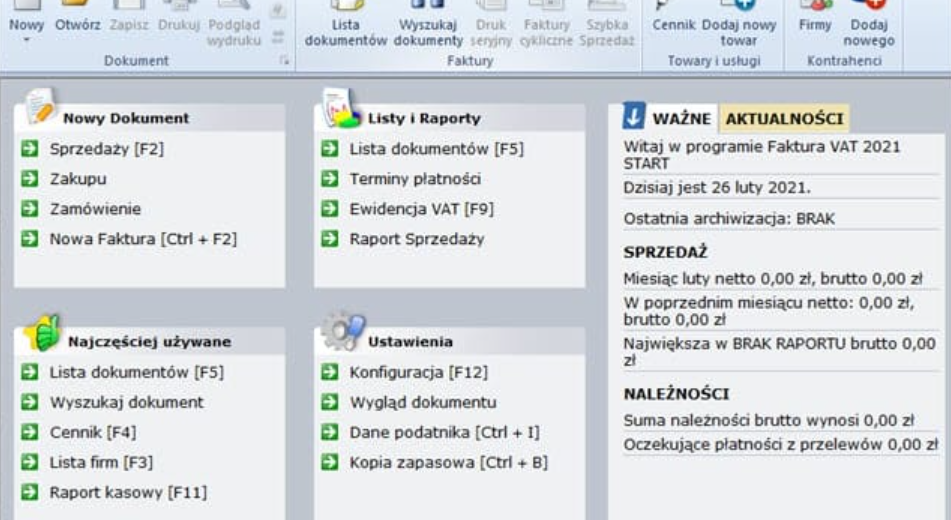Click Faktury cykliczne in the ribbon
Image resolution: width=951 pixels, height=520 pixels.
tap(546, 24)
